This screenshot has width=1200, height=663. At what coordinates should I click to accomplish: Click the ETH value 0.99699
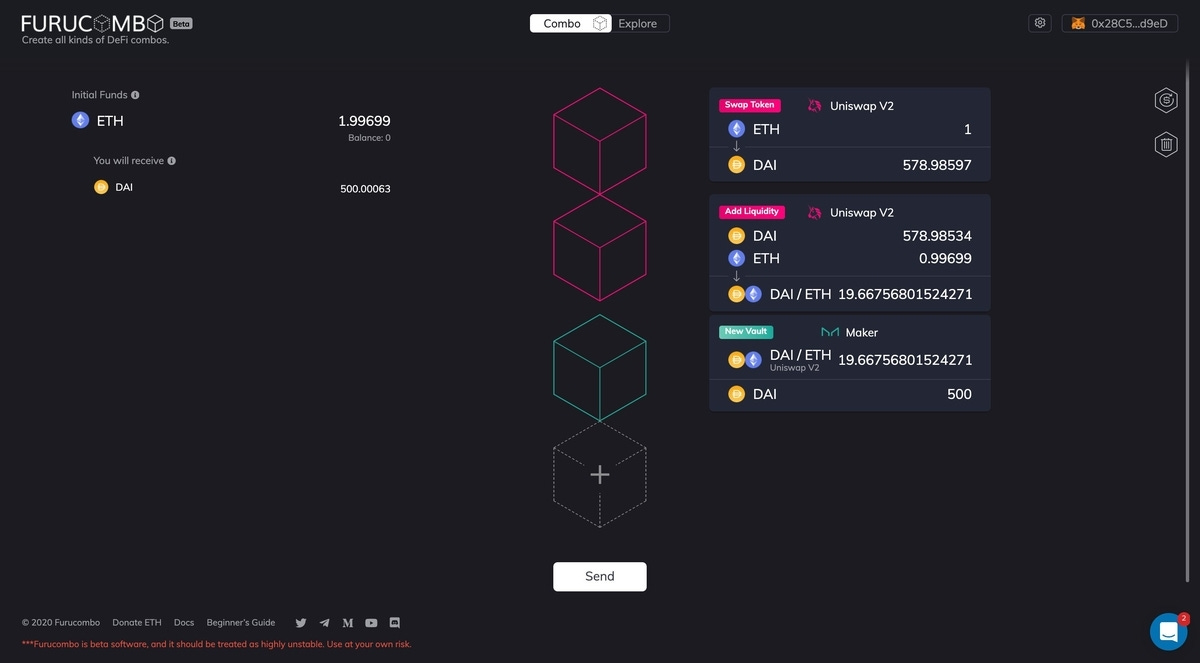[945, 258]
